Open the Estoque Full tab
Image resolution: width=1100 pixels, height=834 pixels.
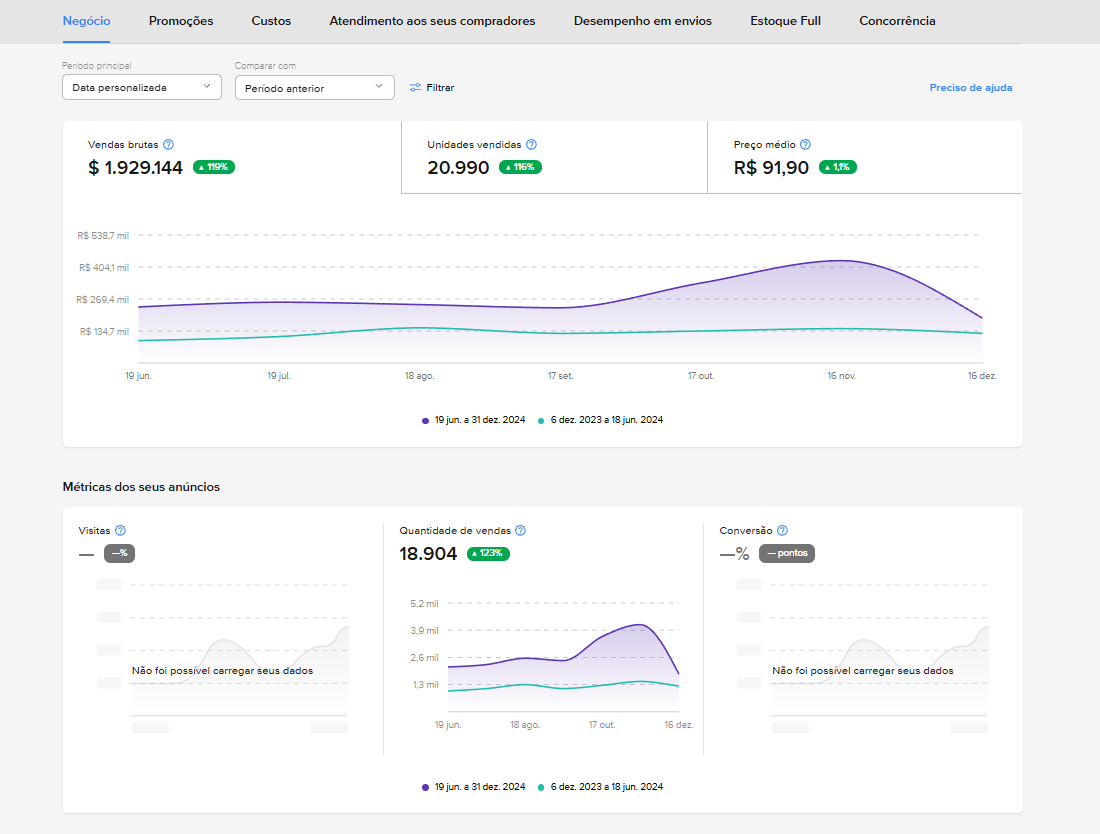[x=785, y=21]
